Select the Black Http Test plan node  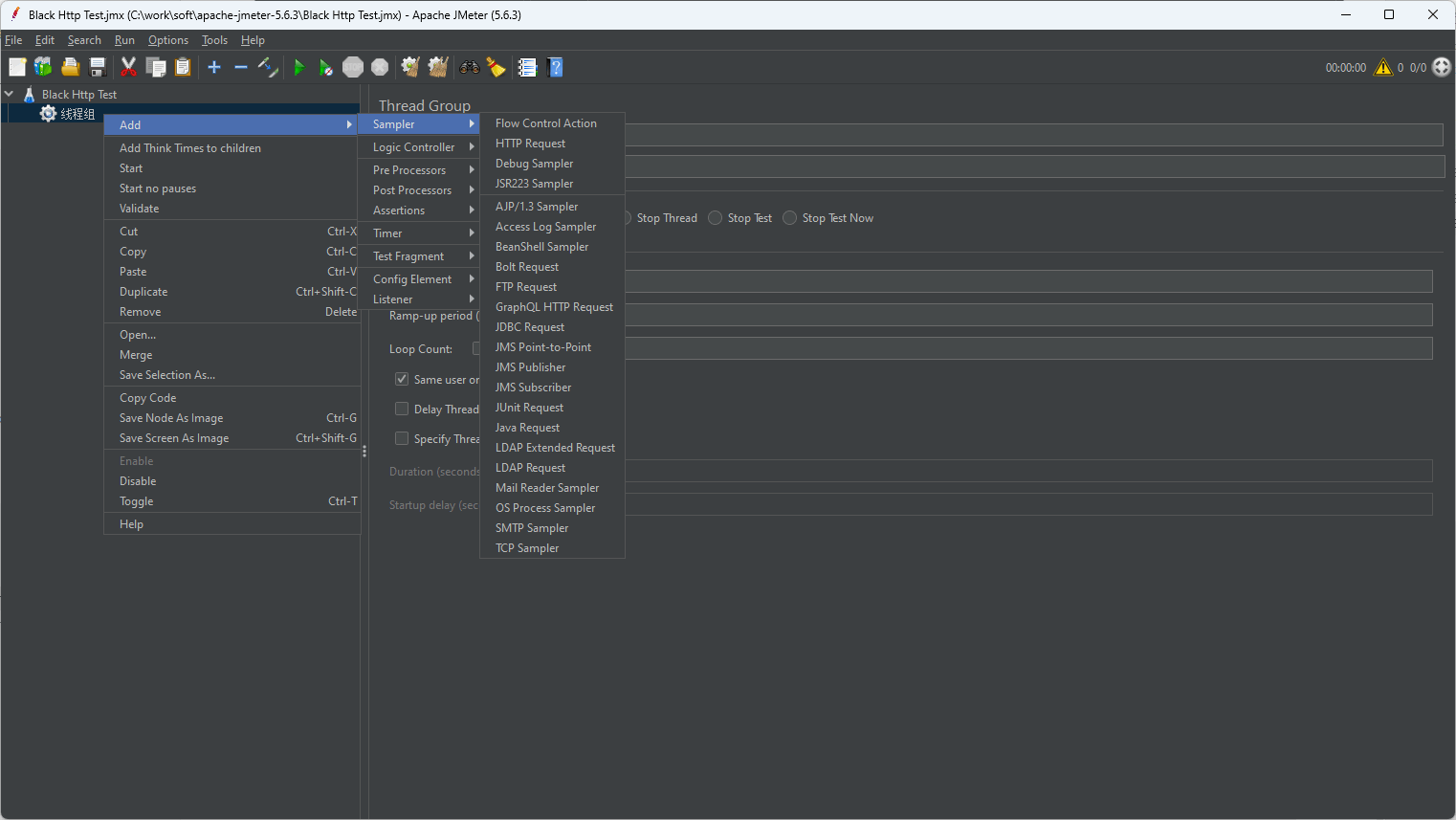coord(79,95)
